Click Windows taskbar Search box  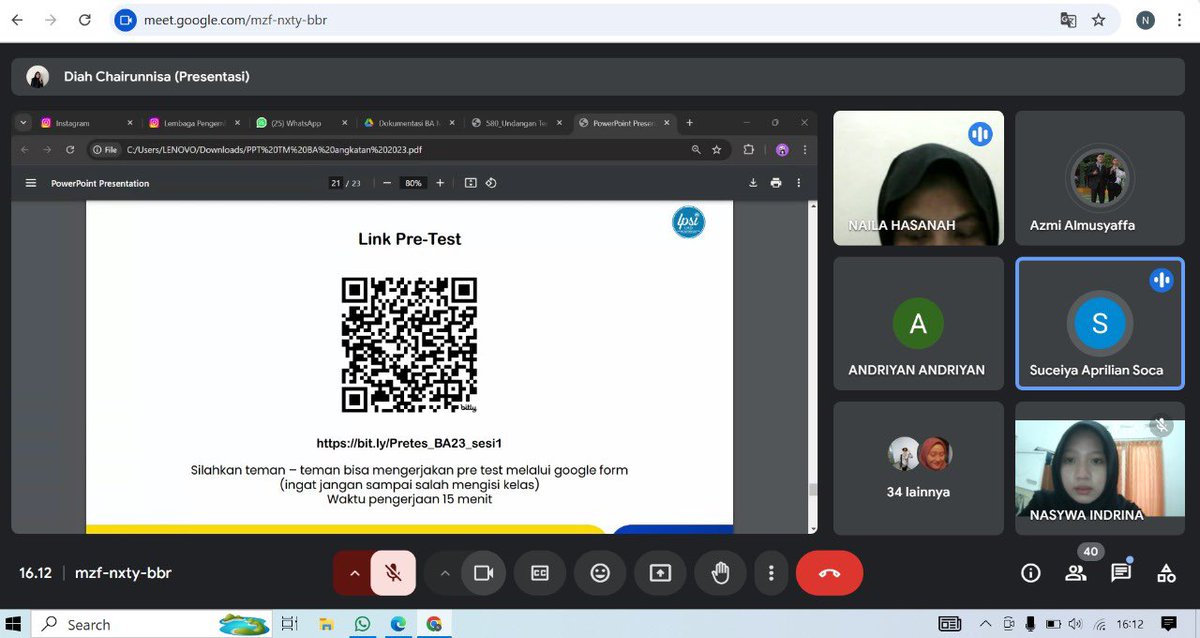point(152,624)
